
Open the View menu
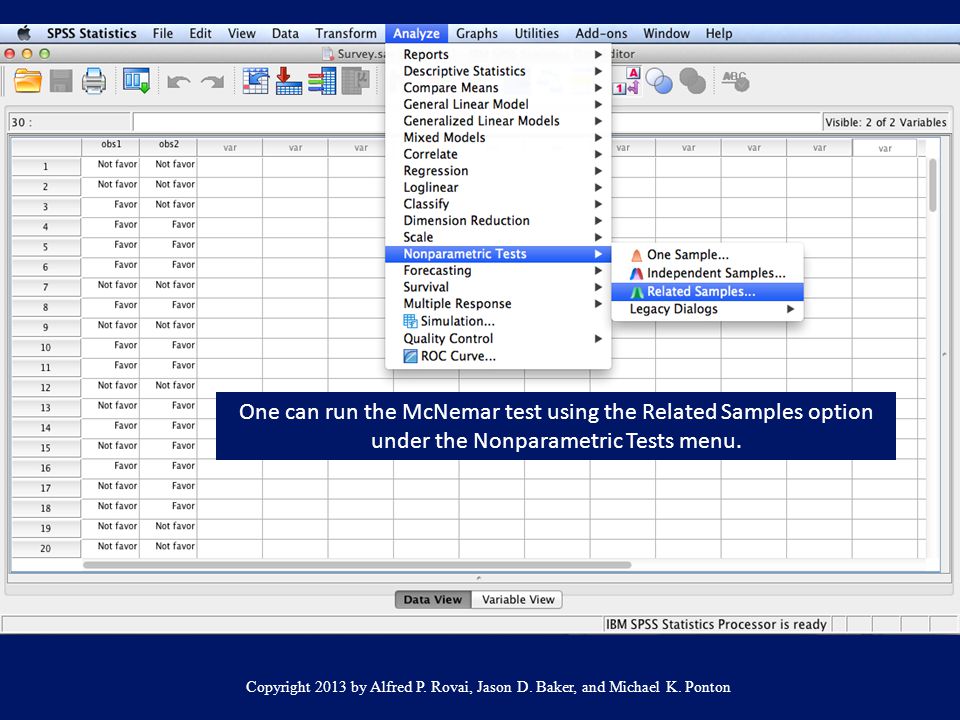pos(242,33)
